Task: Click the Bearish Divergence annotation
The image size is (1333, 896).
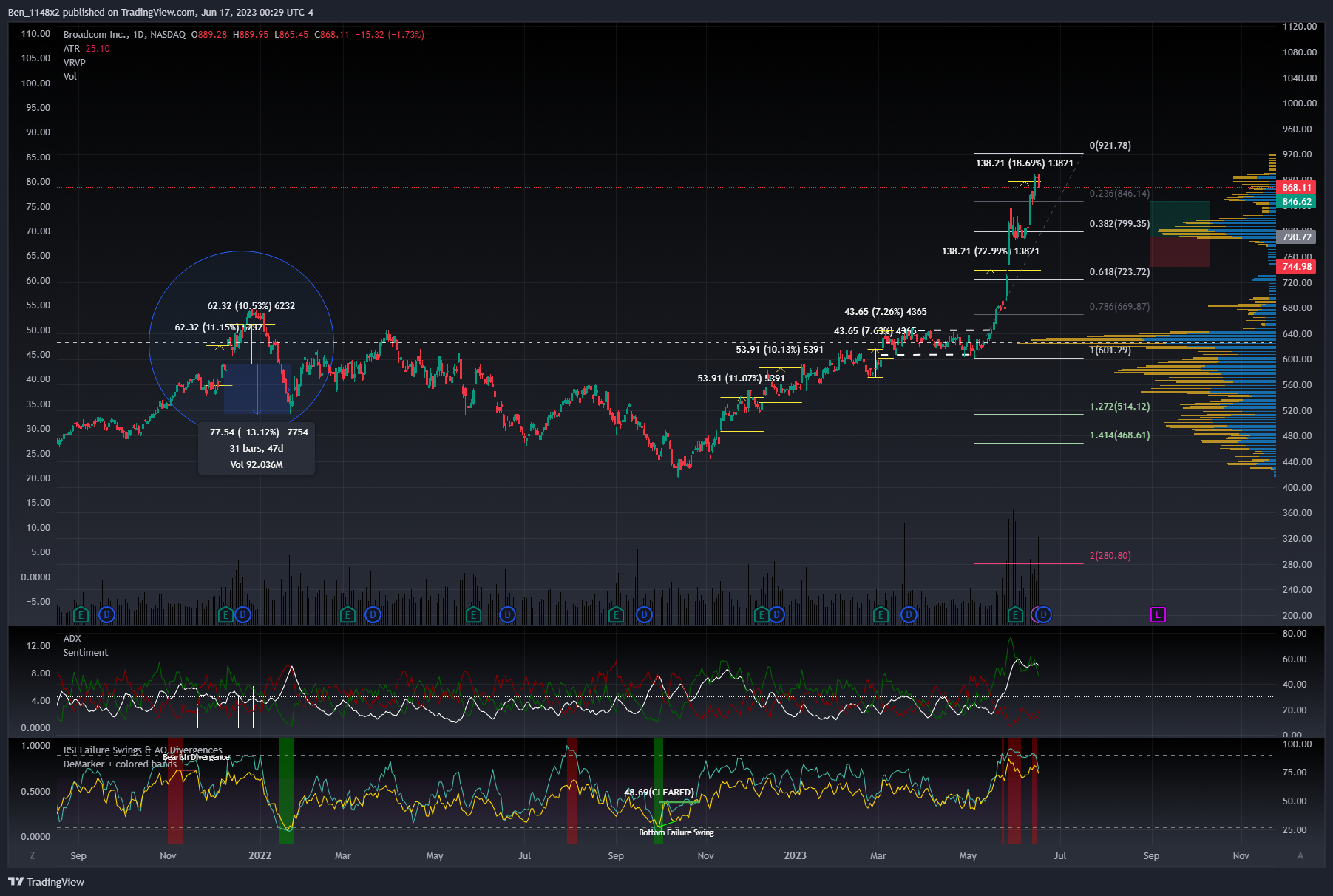Action: [196, 757]
